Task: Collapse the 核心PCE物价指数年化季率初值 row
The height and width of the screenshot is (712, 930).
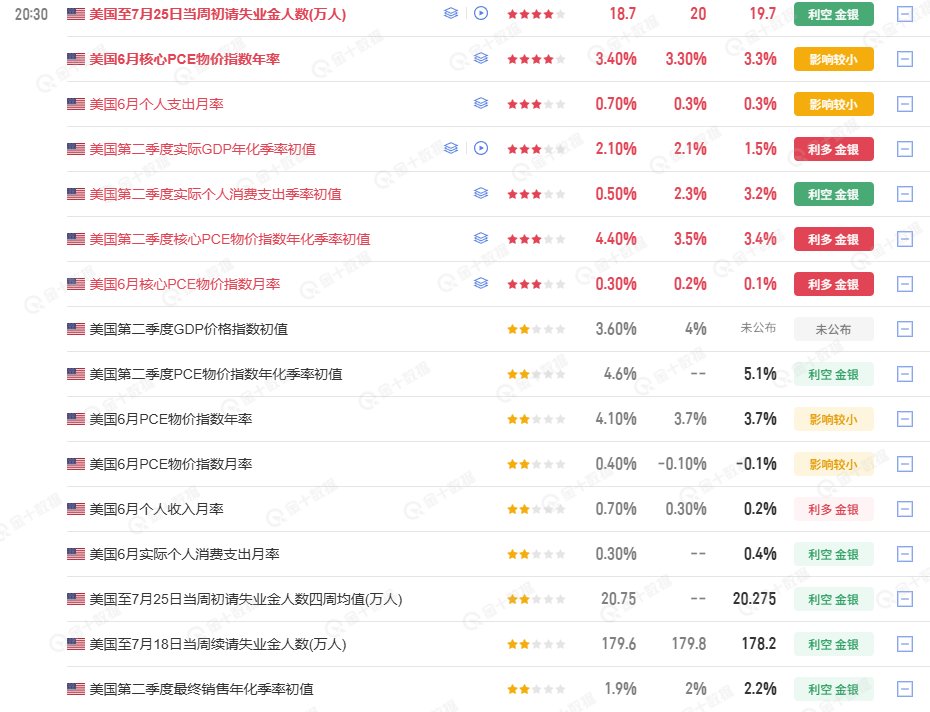Action: 904,239
